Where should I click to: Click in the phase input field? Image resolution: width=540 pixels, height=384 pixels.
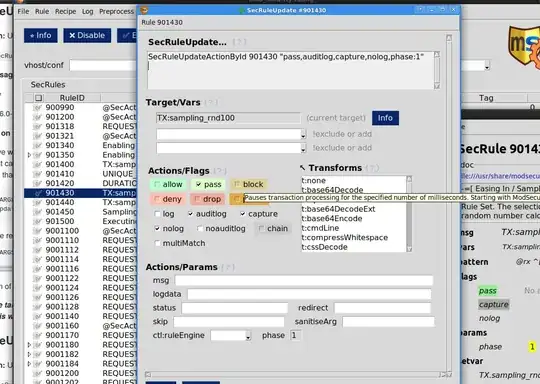pyautogui.click(x=295, y=335)
